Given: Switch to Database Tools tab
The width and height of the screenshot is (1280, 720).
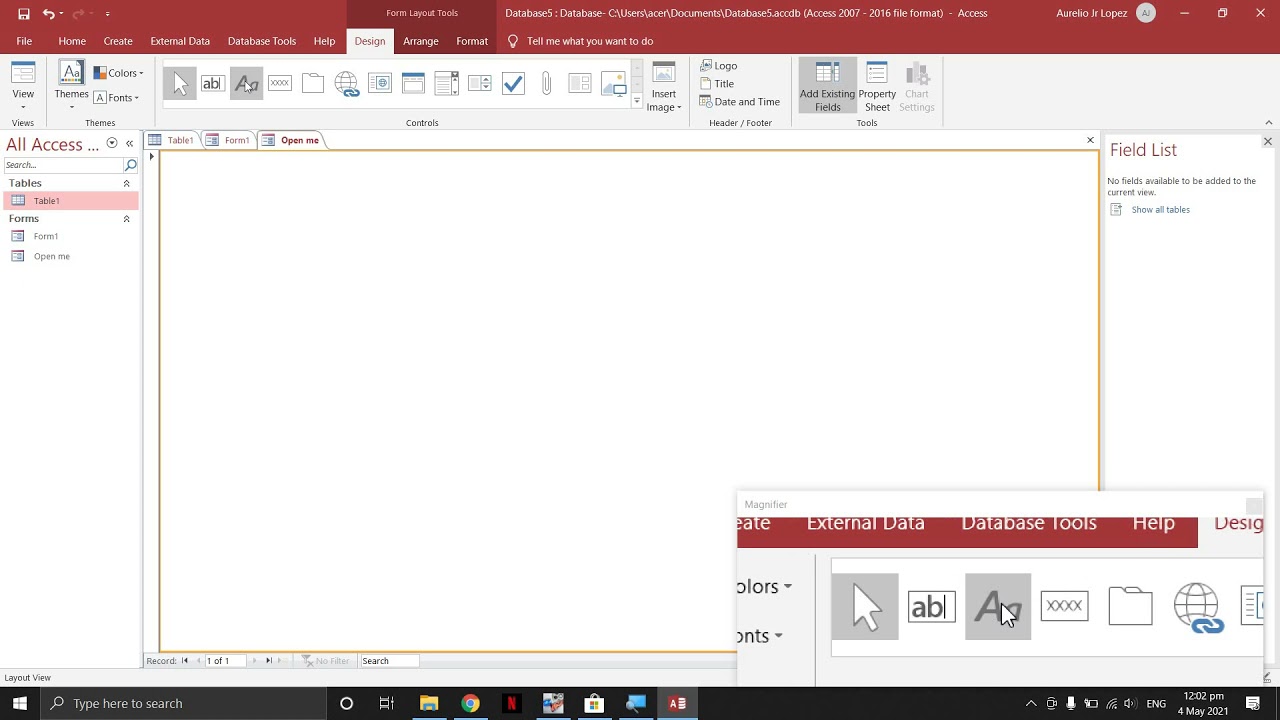Looking at the screenshot, I should tap(262, 41).
